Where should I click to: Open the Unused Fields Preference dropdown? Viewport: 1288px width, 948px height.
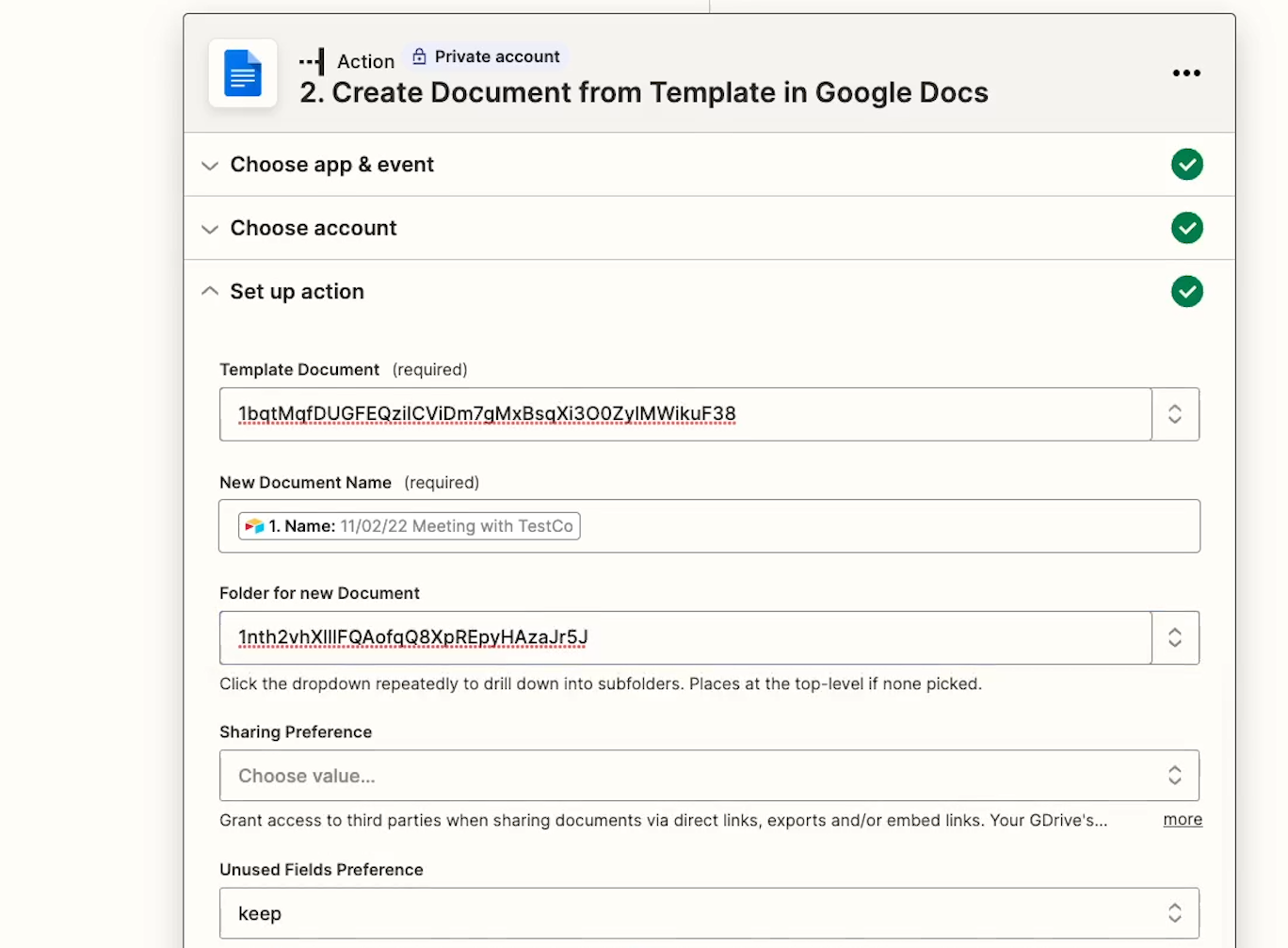(709, 913)
